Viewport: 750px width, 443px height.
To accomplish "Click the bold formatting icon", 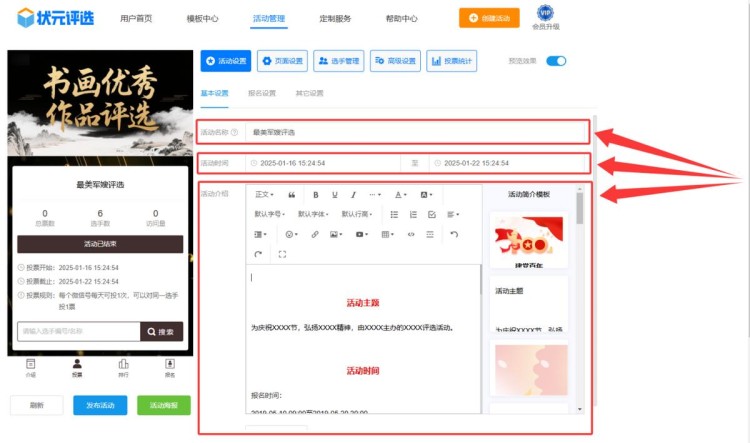I will point(316,195).
